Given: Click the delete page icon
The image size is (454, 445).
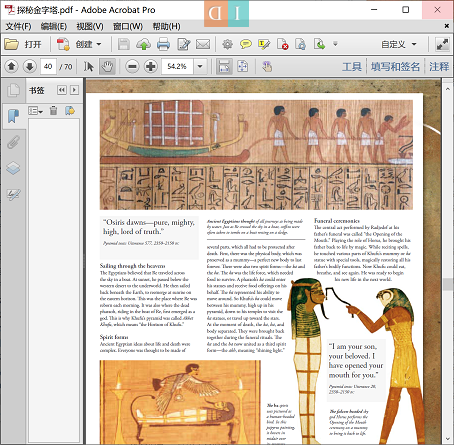Looking at the screenshot, I should 282,44.
